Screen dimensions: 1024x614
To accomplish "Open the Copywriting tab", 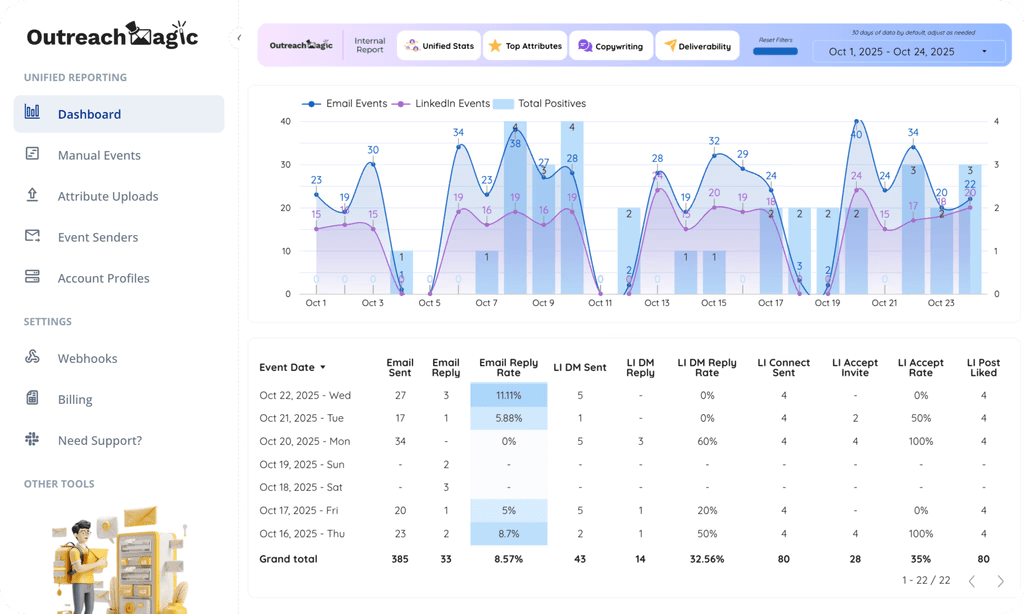I will coord(611,45).
